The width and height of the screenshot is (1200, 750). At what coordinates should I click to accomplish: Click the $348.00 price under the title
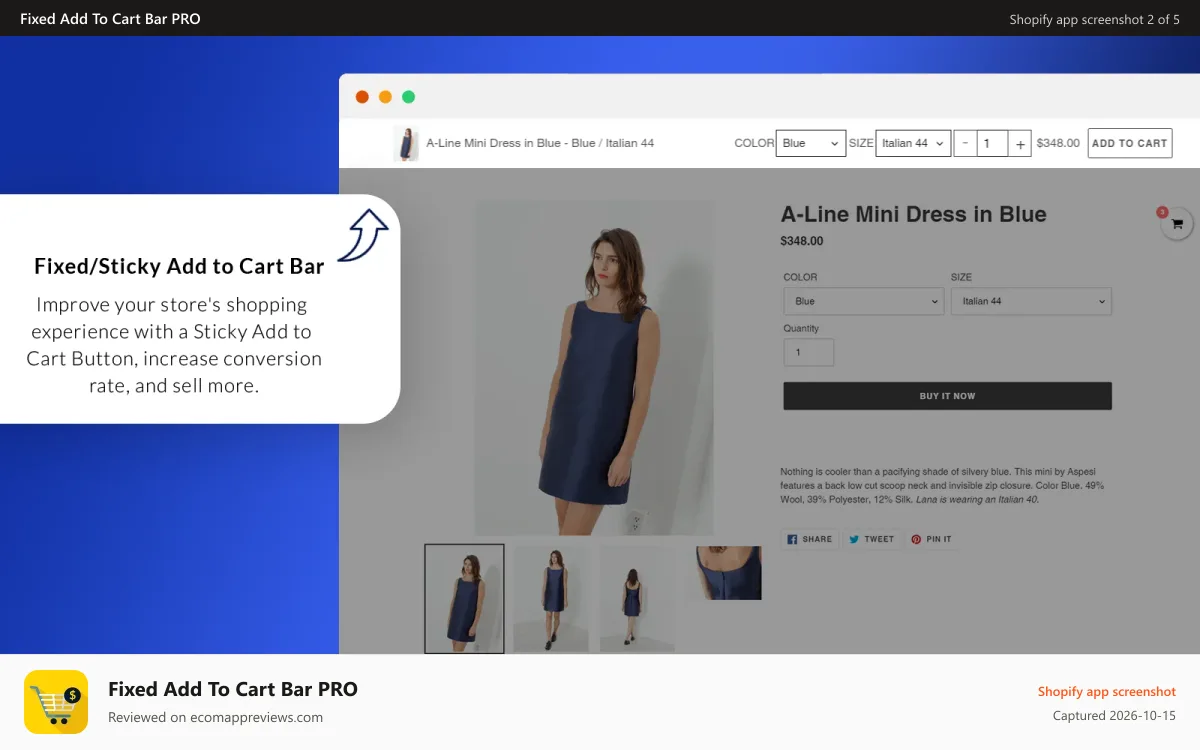(802, 241)
